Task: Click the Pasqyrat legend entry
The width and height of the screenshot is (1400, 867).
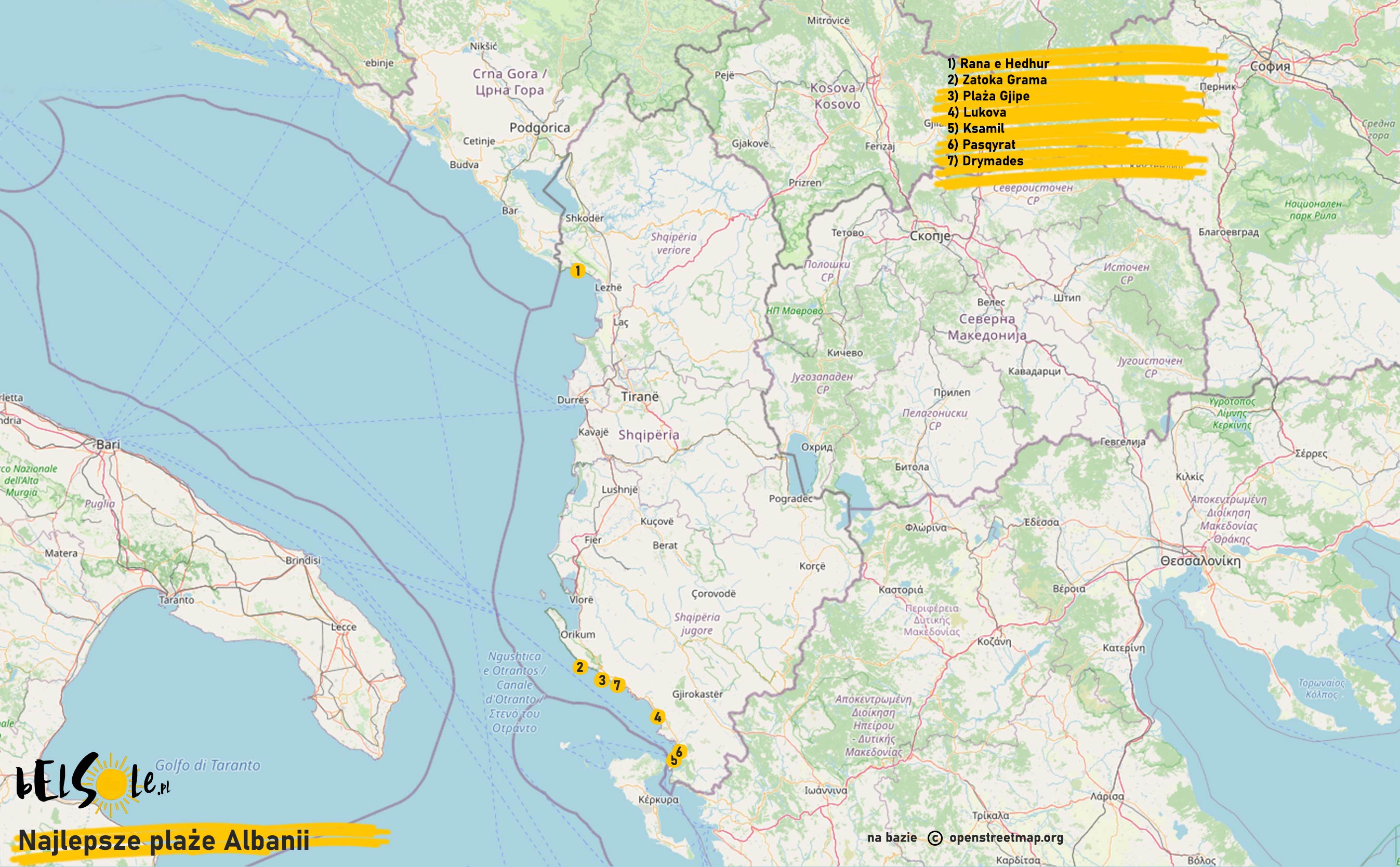Action: pos(981,144)
